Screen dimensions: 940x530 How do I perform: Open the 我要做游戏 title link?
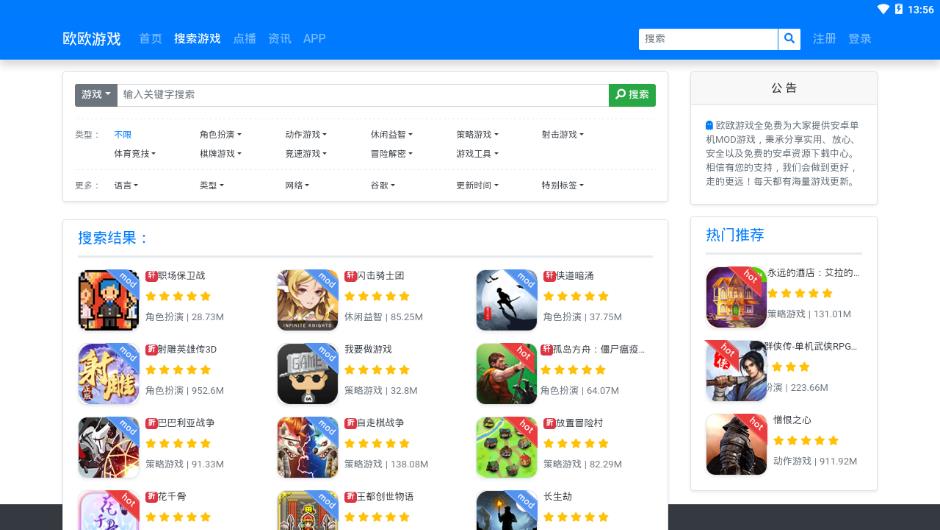[x=368, y=349]
